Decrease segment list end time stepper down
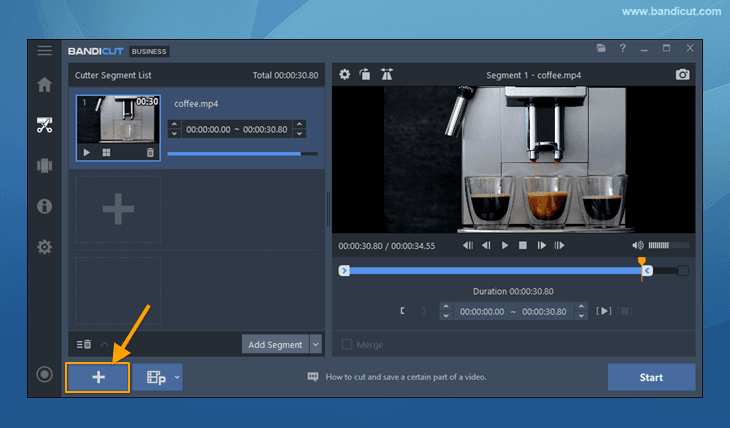 point(300,134)
